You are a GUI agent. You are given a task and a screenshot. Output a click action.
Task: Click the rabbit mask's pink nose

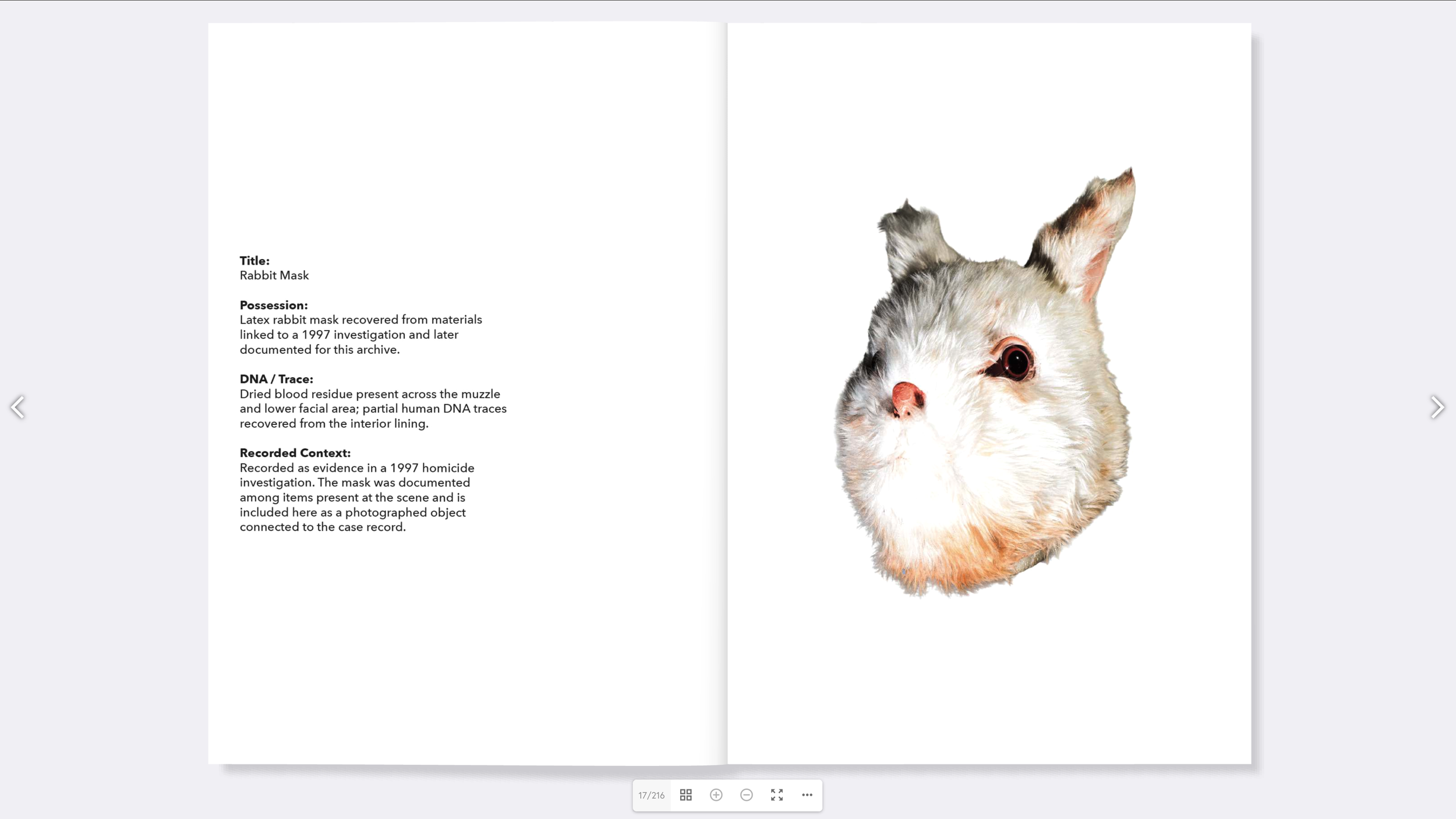[907, 399]
